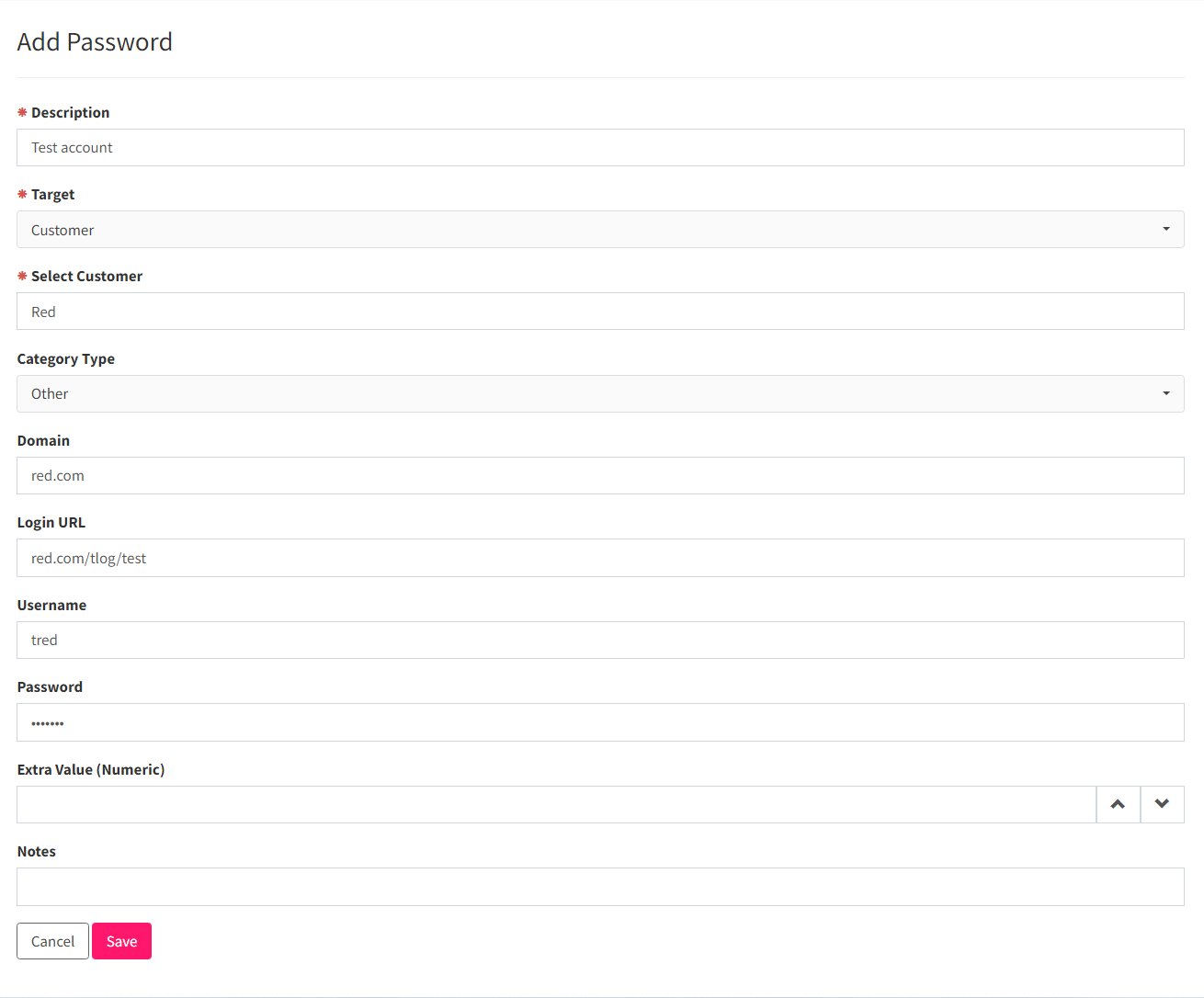Save the new password entry
Screen dimensions: 1204x998
tap(121, 941)
